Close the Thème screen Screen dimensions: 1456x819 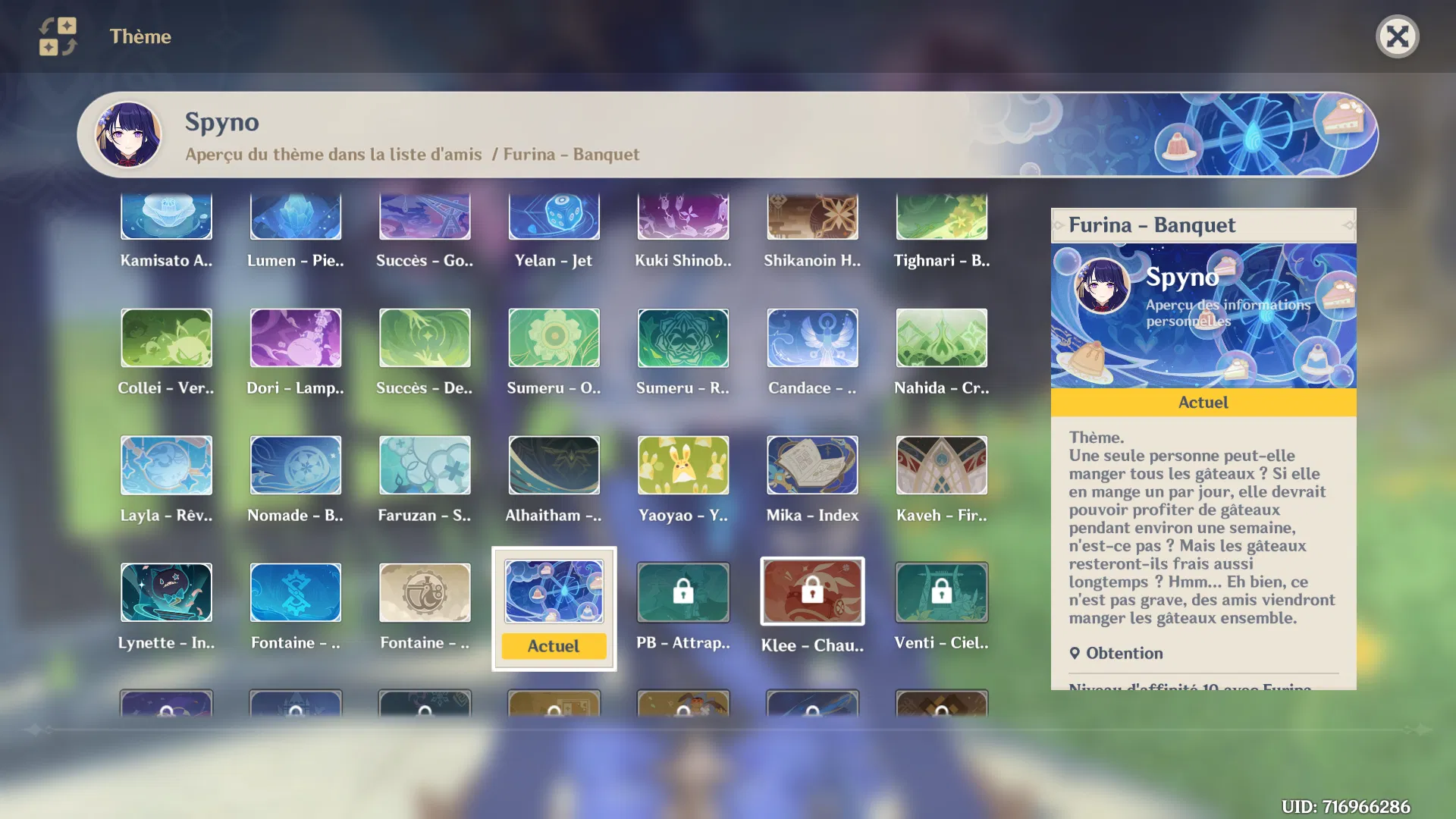1397,36
